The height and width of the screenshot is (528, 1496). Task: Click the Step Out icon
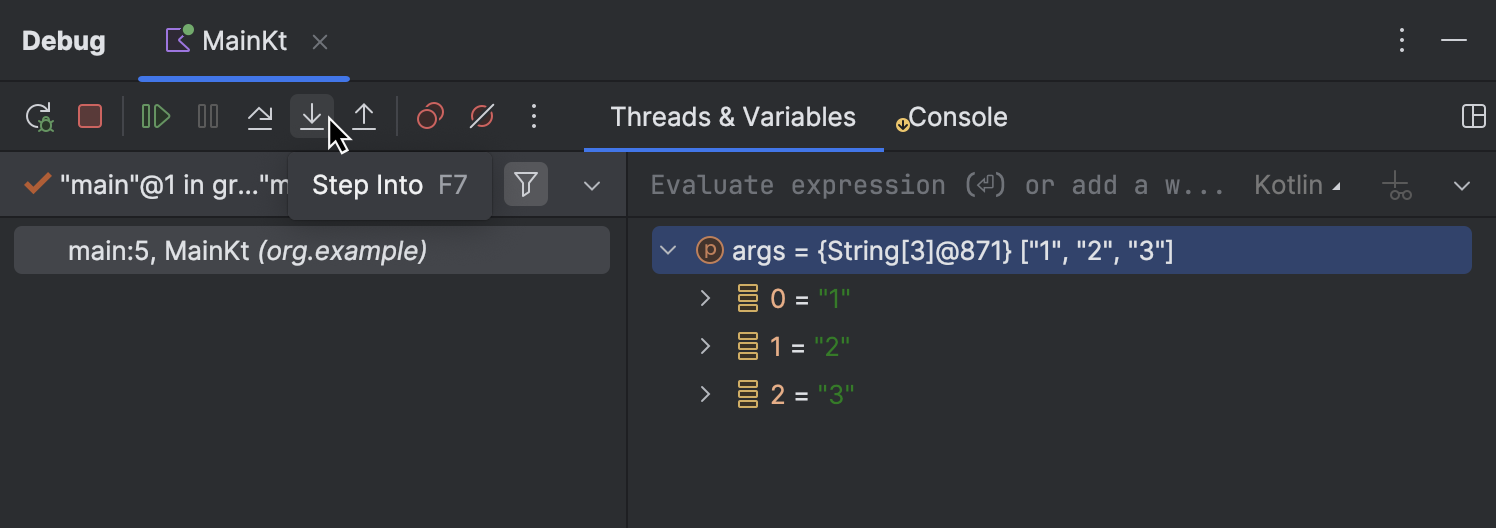(x=364, y=117)
